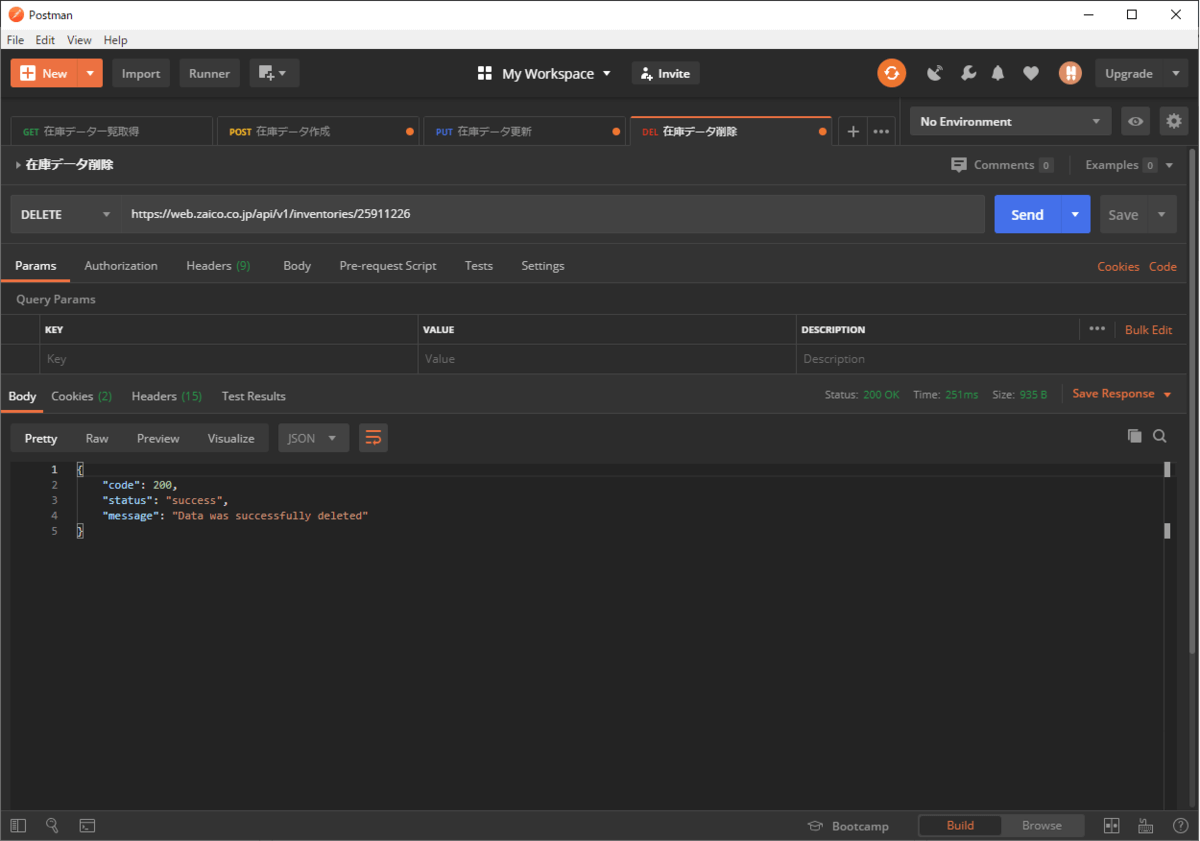The height and width of the screenshot is (841, 1200).
Task: Click the heart icon in header
Action: 1031,73
